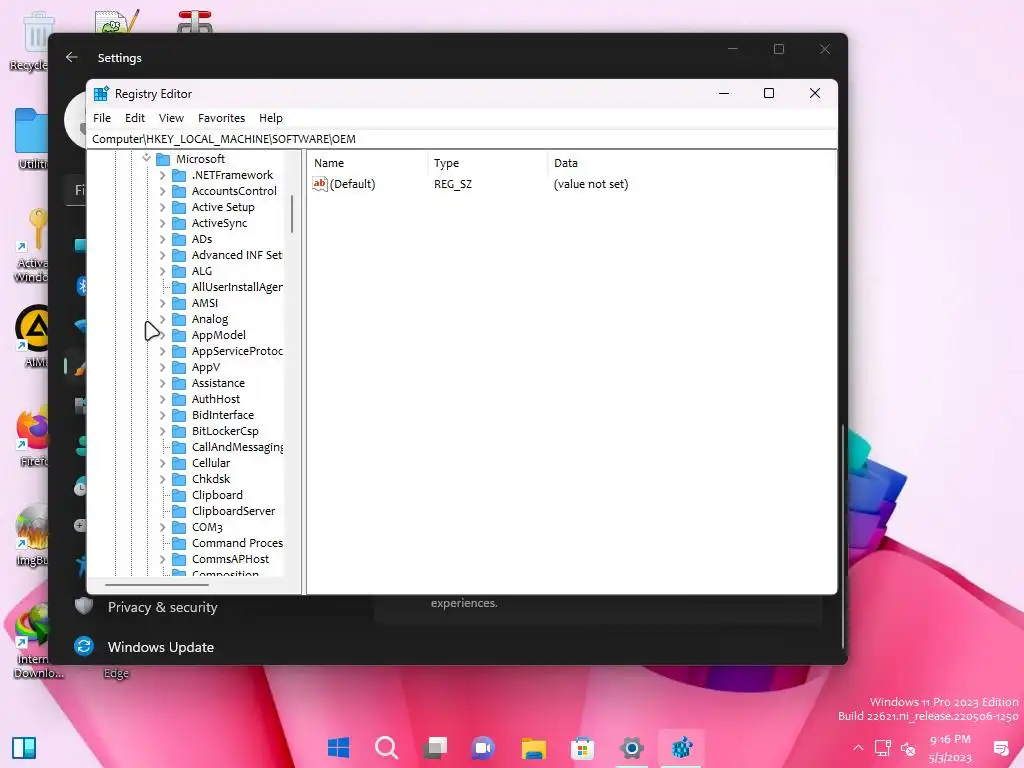The height and width of the screenshot is (768, 1024).
Task: Open the taskbar clock and date
Action: pyautogui.click(x=950, y=748)
